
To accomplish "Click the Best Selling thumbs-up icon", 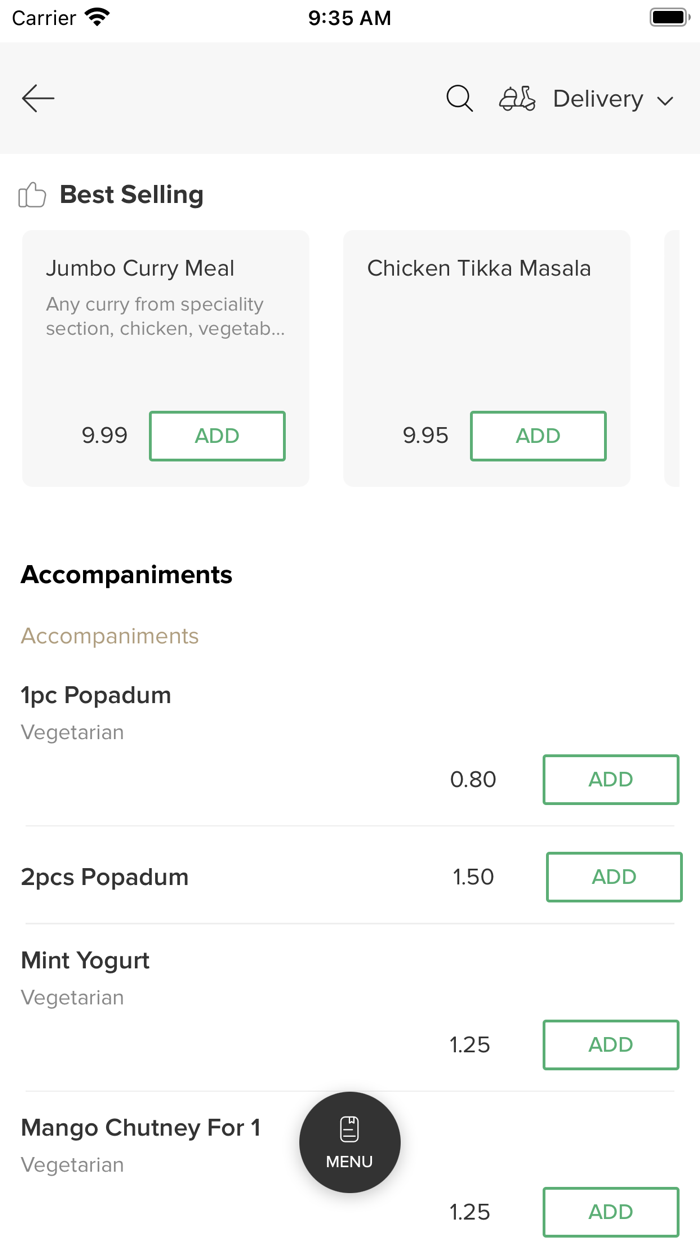I will pyautogui.click(x=32, y=195).
